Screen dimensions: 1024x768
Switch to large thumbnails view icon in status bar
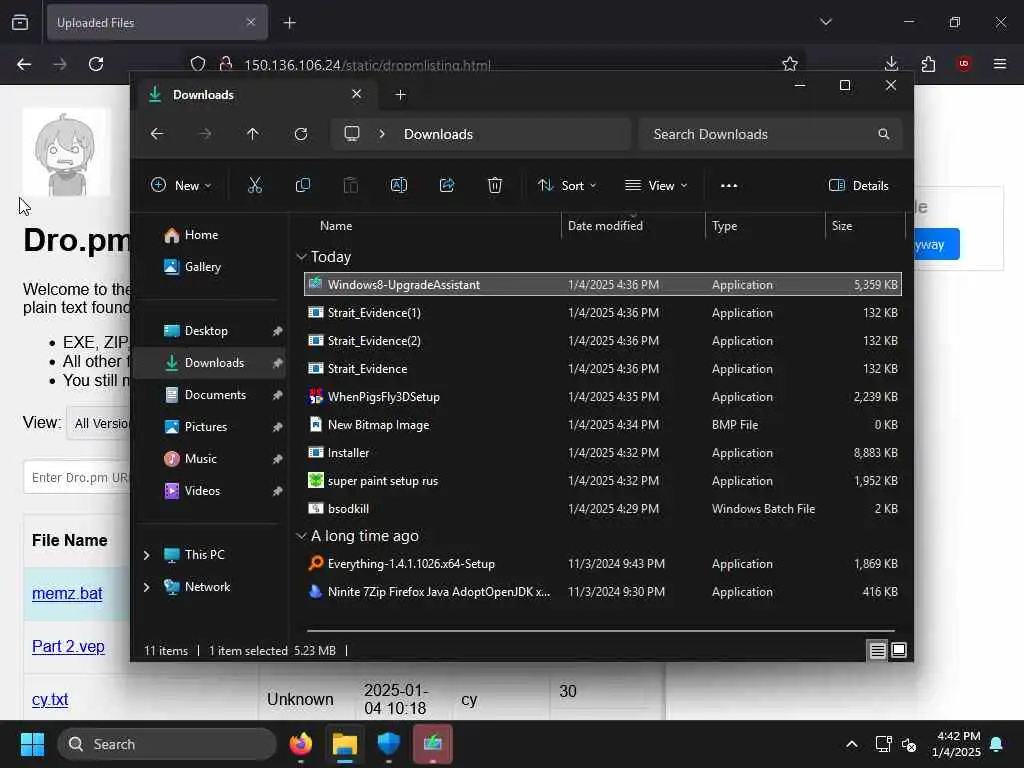pyautogui.click(x=899, y=650)
